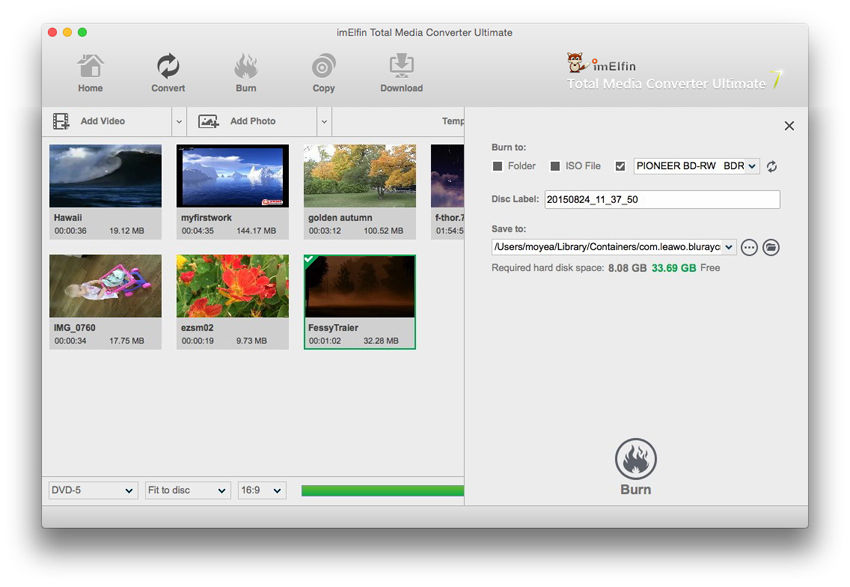This screenshot has width=850, height=587.
Task: Click the 144.17 MB file size
Action: coord(256,231)
